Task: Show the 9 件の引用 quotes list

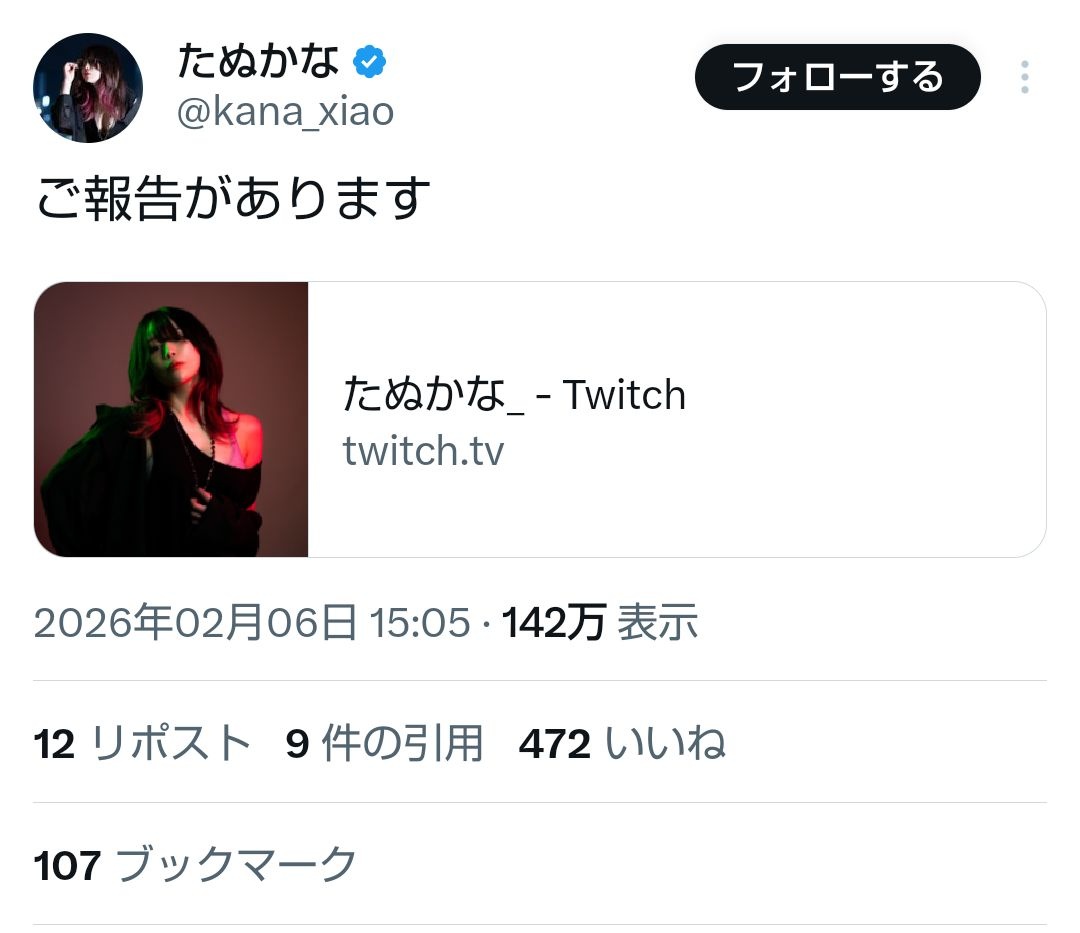Action: 384,744
